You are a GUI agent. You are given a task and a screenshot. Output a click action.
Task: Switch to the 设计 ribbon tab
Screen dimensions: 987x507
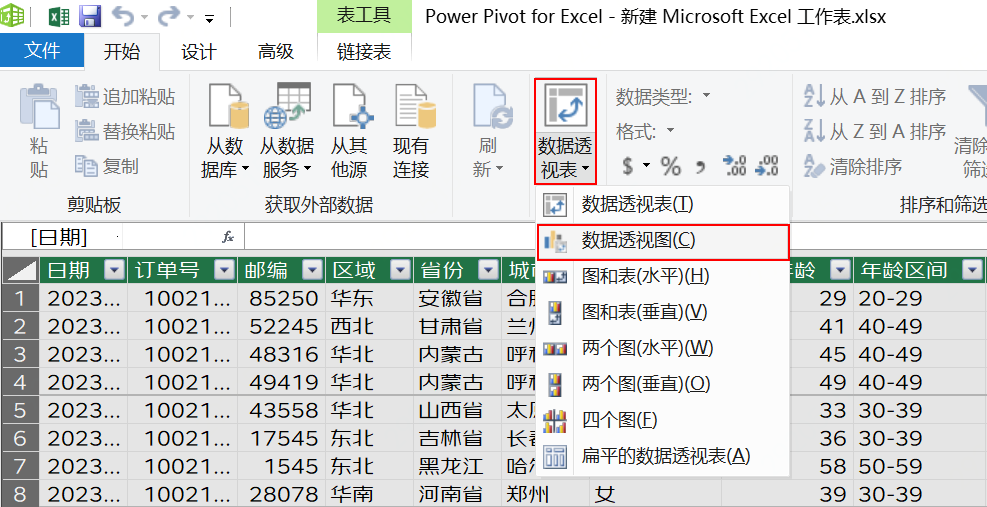[199, 52]
